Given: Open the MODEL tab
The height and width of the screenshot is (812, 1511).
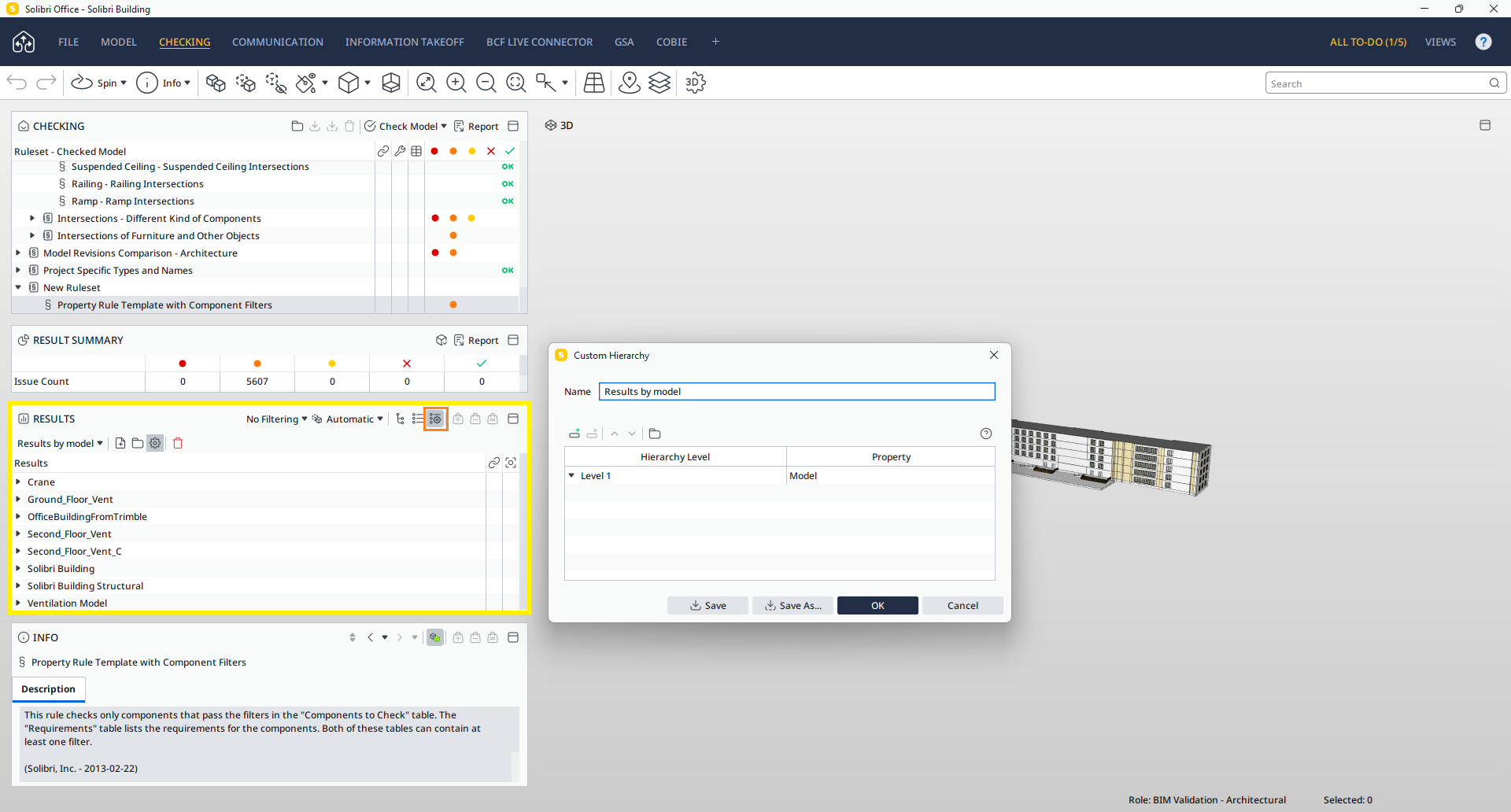Looking at the screenshot, I should tap(119, 42).
